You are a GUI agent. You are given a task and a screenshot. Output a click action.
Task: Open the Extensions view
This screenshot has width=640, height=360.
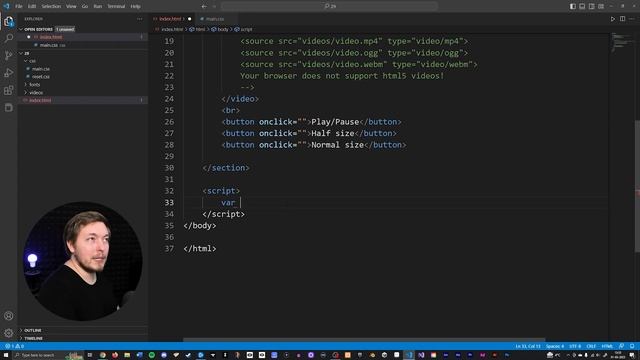coord(9,90)
